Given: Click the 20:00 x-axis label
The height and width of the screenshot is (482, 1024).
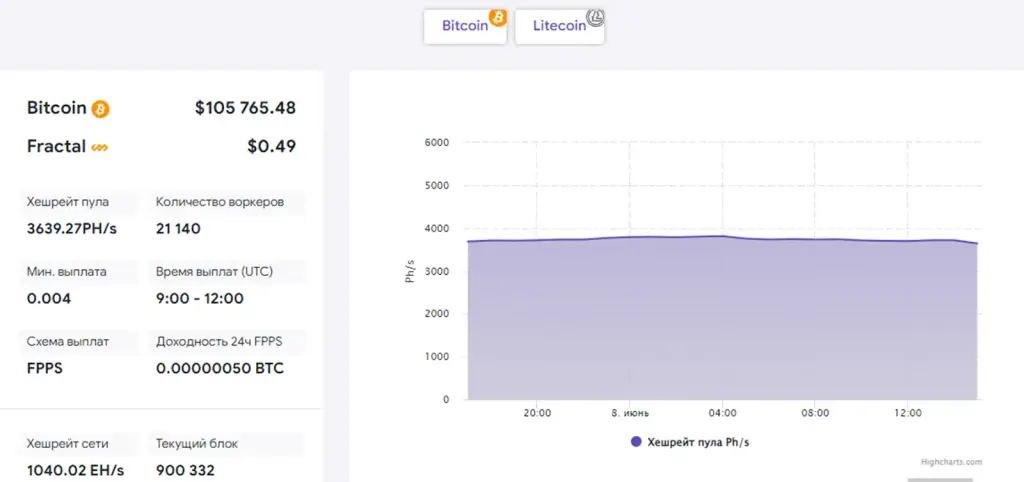Looking at the screenshot, I should click(x=537, y=413).
